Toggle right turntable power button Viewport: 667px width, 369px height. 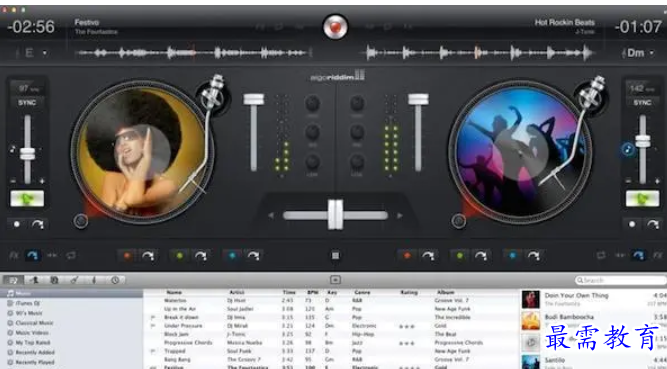[x=458, y=221]
